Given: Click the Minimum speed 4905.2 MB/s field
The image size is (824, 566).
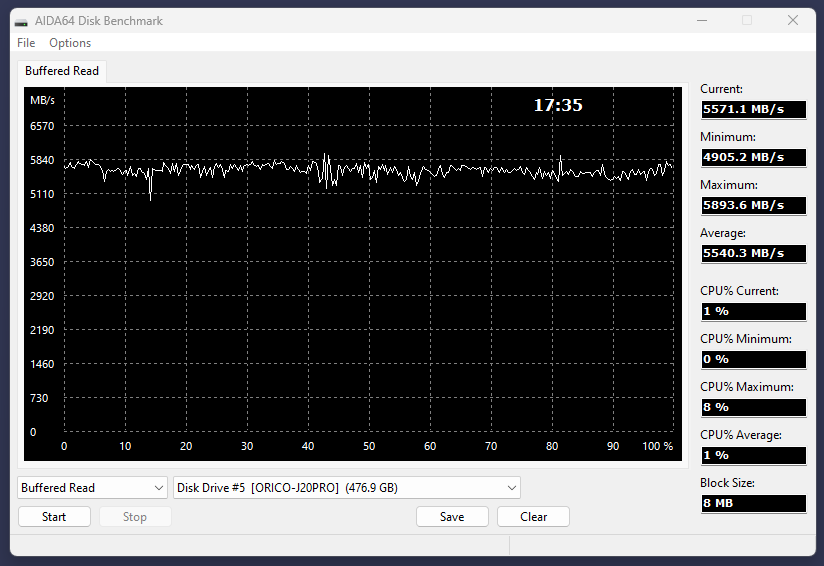Looking at the screenshot, I should click(x=754, y=157).
